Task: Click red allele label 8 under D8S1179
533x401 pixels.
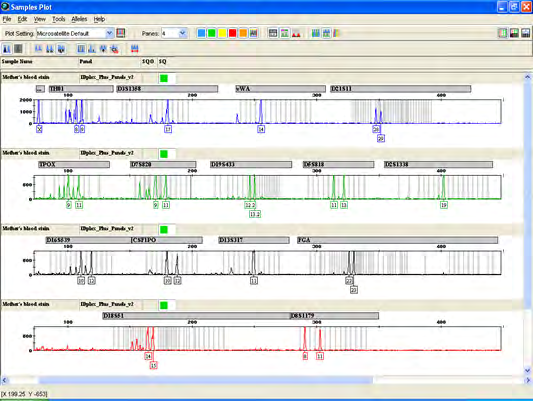Action: click(305, 356)
